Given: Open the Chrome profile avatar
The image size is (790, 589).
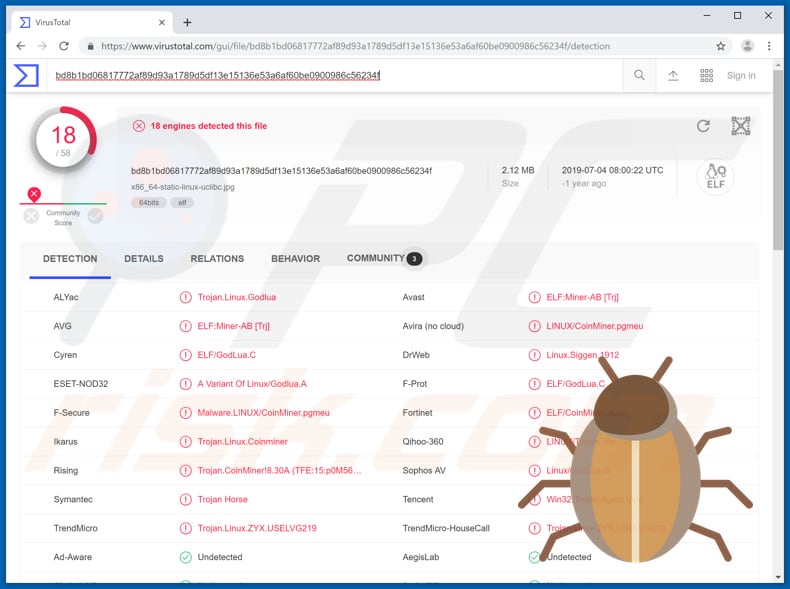Looking at the screenshot, I should (x=748, y=46).
